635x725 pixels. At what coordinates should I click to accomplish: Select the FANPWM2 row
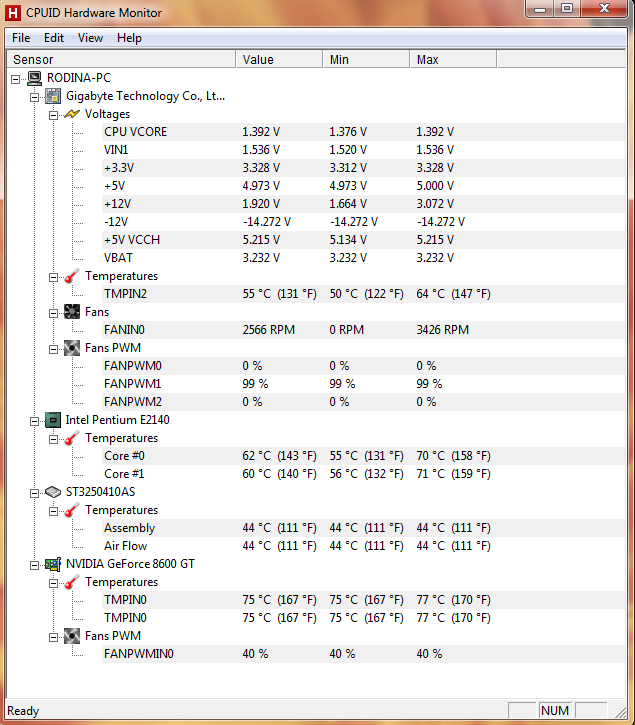[364, 402]
